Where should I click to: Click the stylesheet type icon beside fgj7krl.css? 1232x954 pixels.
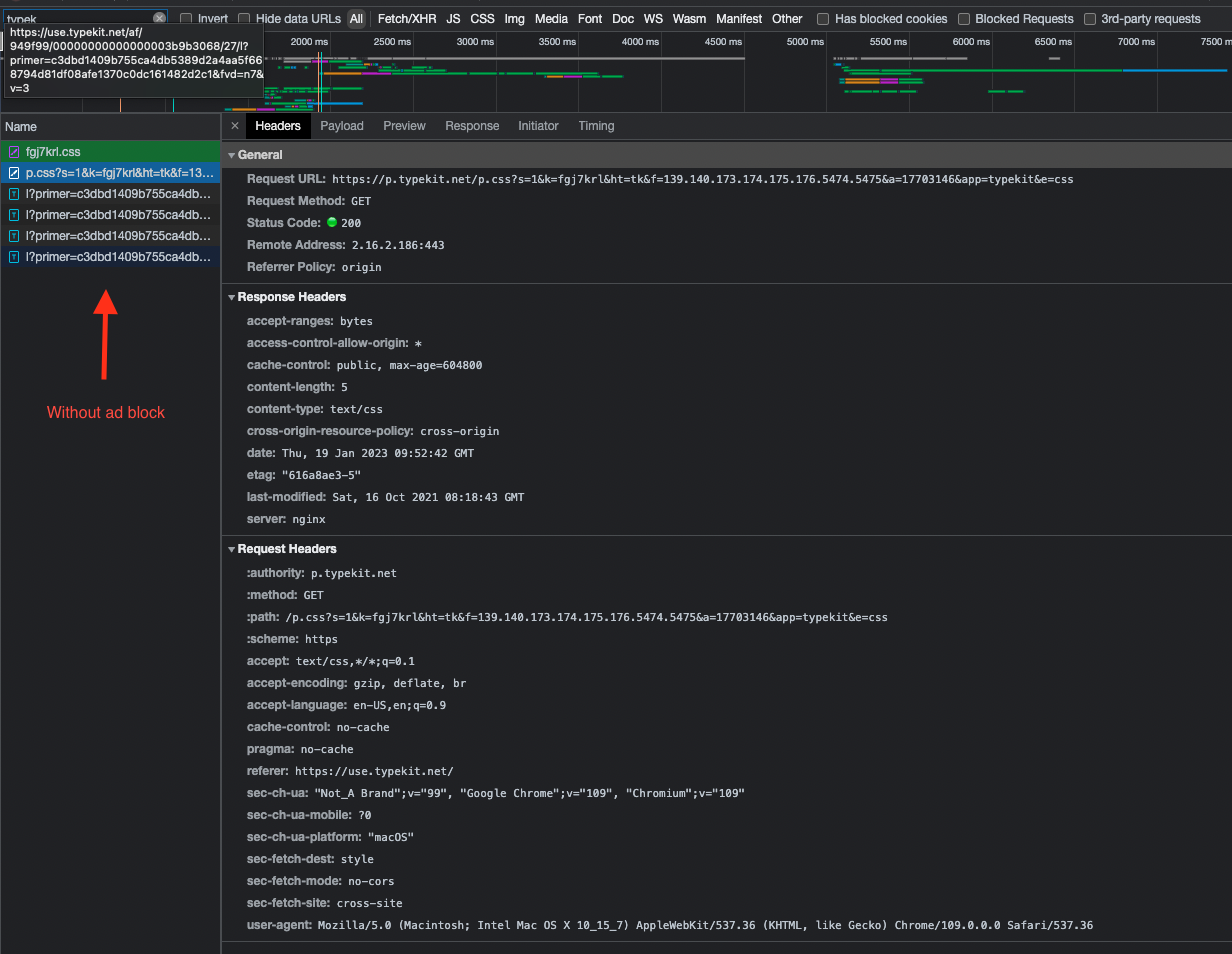coord(12,151)
